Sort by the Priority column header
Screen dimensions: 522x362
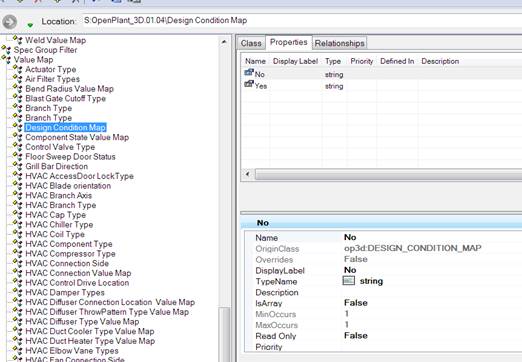pos(361,61)
